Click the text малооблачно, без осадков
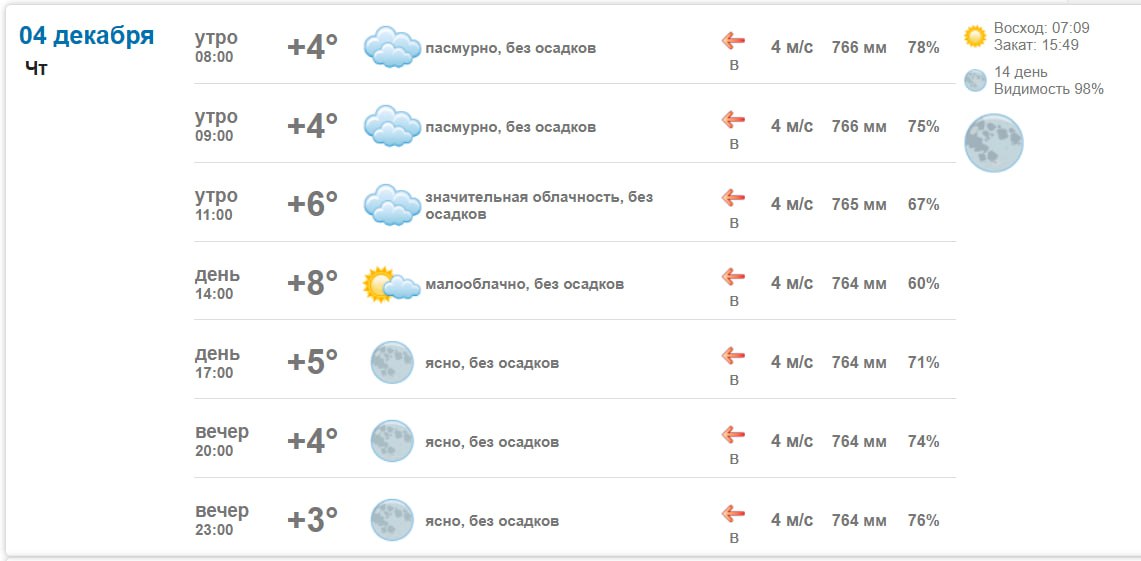The height and width of the screenshot is (561, 1141). [524, 284]
